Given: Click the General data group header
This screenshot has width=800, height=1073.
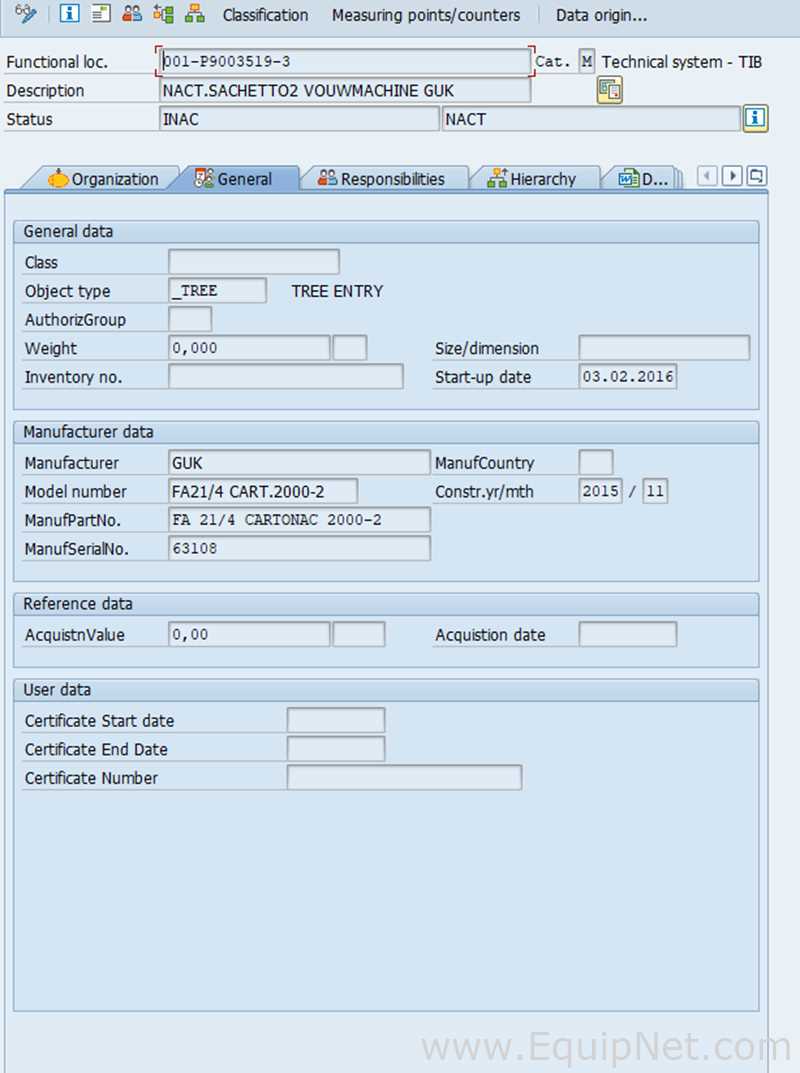Looking at the screenshot, I should [x=386, y=231].
